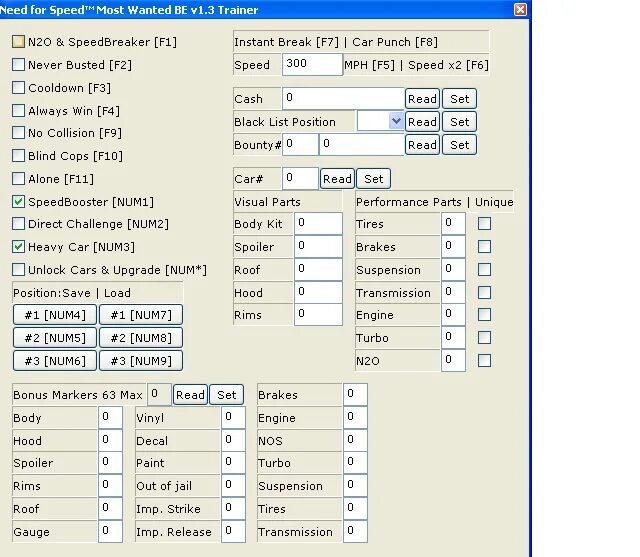The height and width of the screenshot is (557, 640).
Task: Click the Vinyl marker value field
Action: click(233, 417)
